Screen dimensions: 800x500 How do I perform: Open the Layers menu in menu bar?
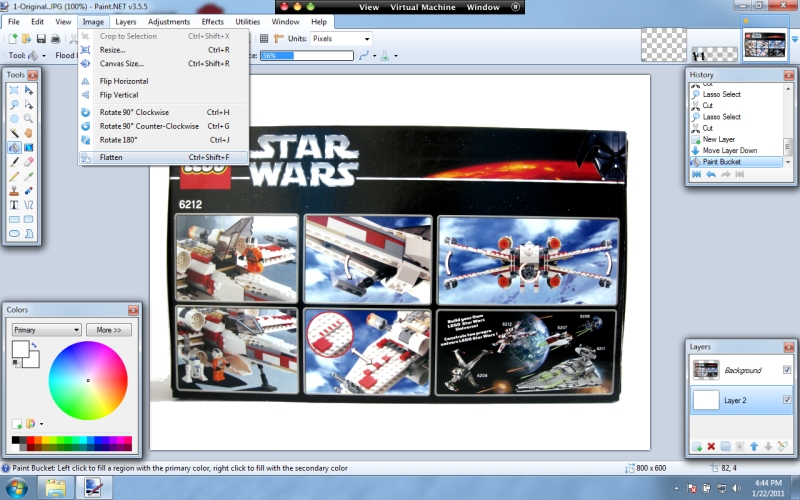pyautogui.click(x=126, y=22)
